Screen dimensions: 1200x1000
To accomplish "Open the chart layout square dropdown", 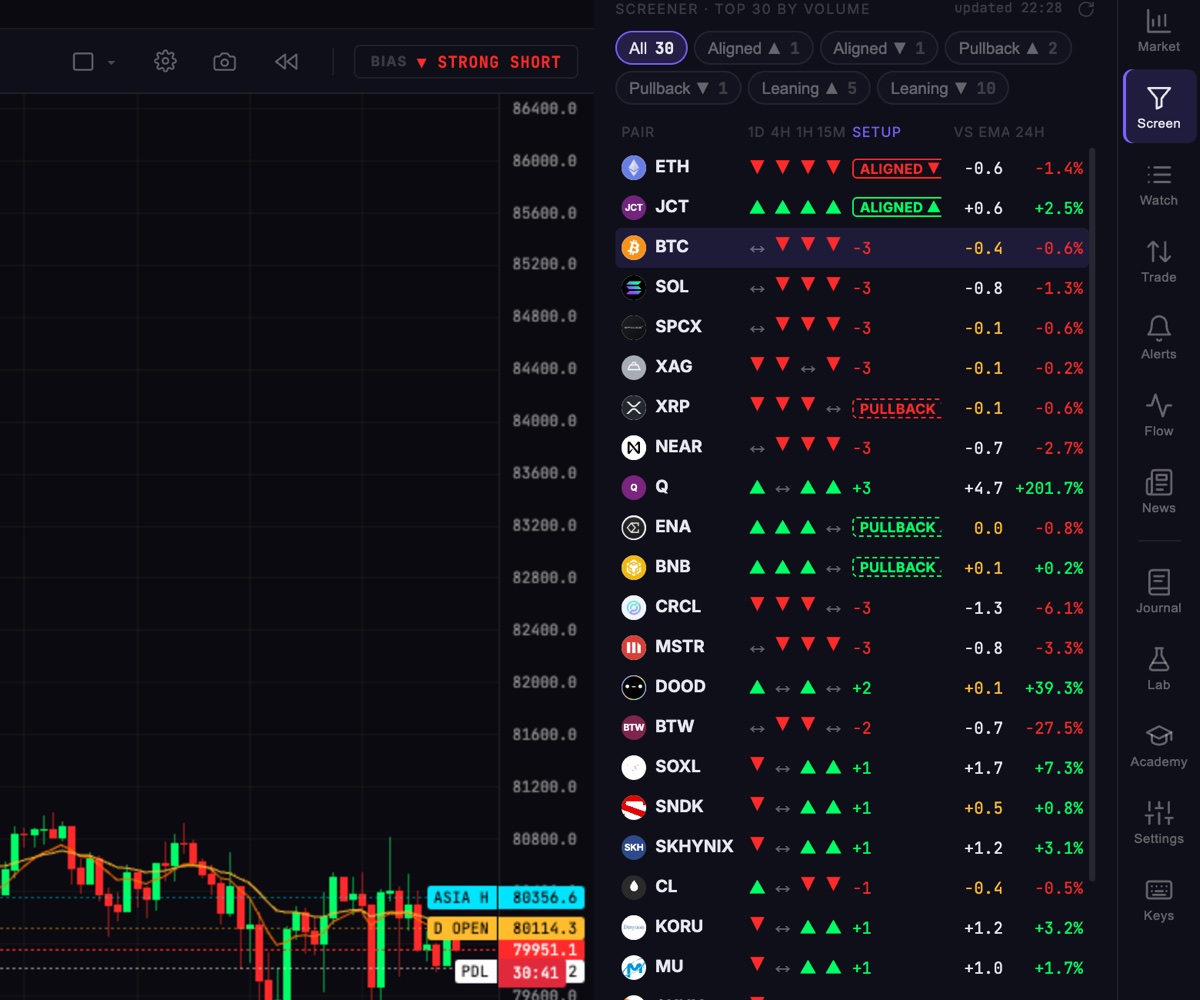I will pyautogui.click(x=94, y=61).
